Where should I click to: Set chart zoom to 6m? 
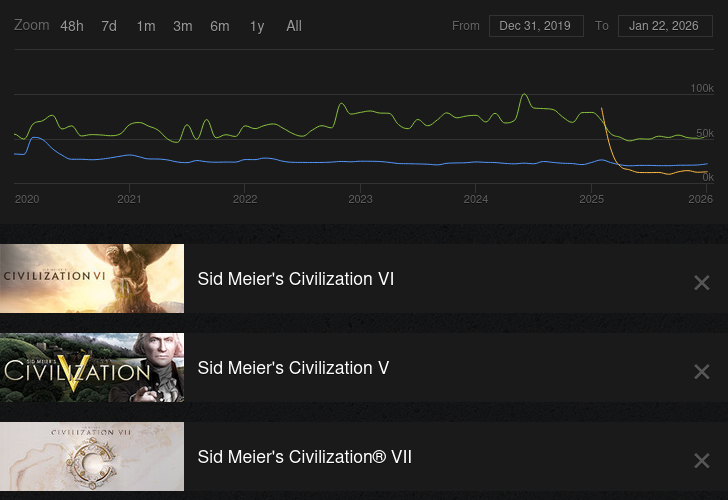coord(220,26)
